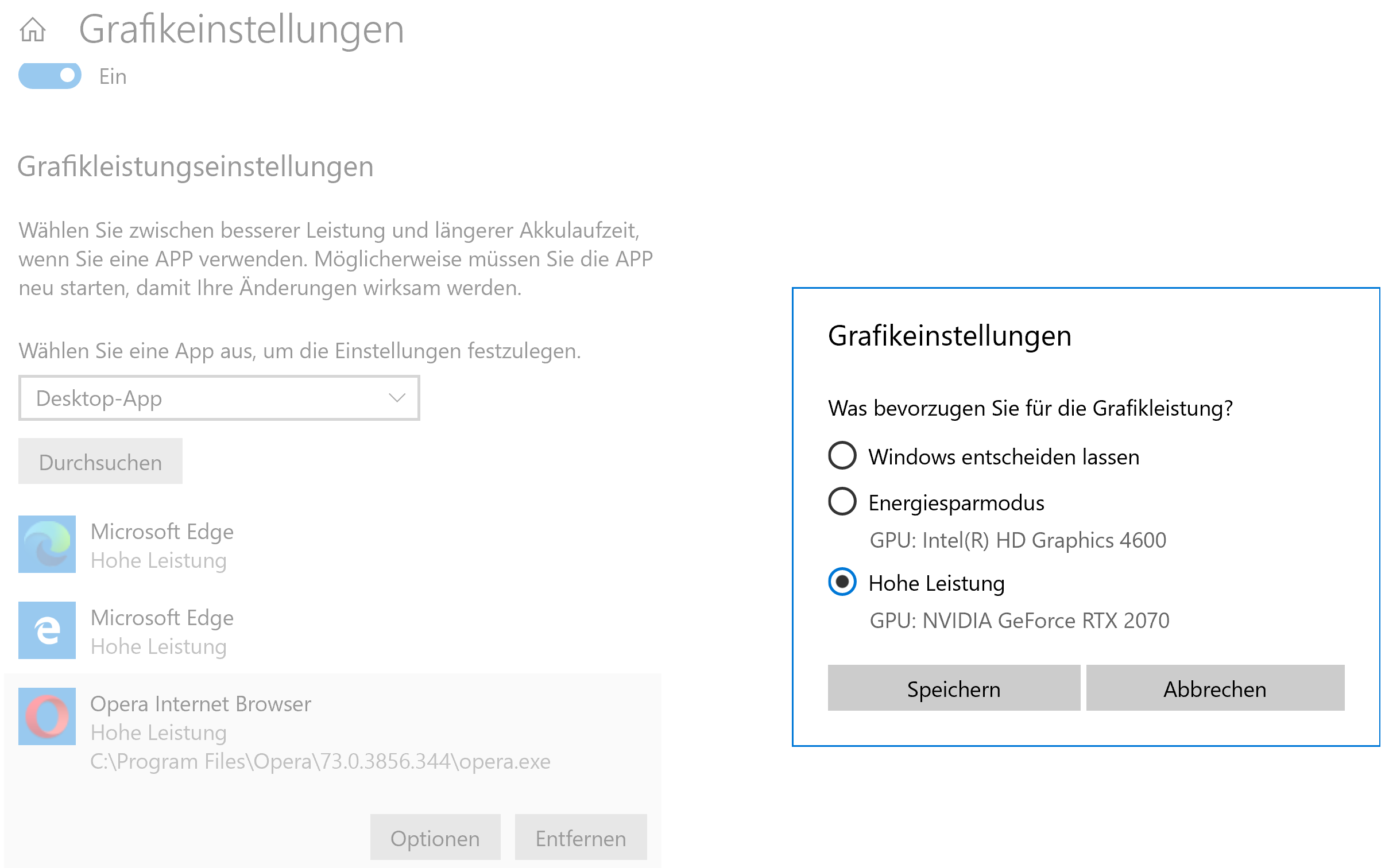The height and width of the screenshot is (868, 1385).
Task: Click the Grafikeinstellungen page title
Action: tap(241, 29)
